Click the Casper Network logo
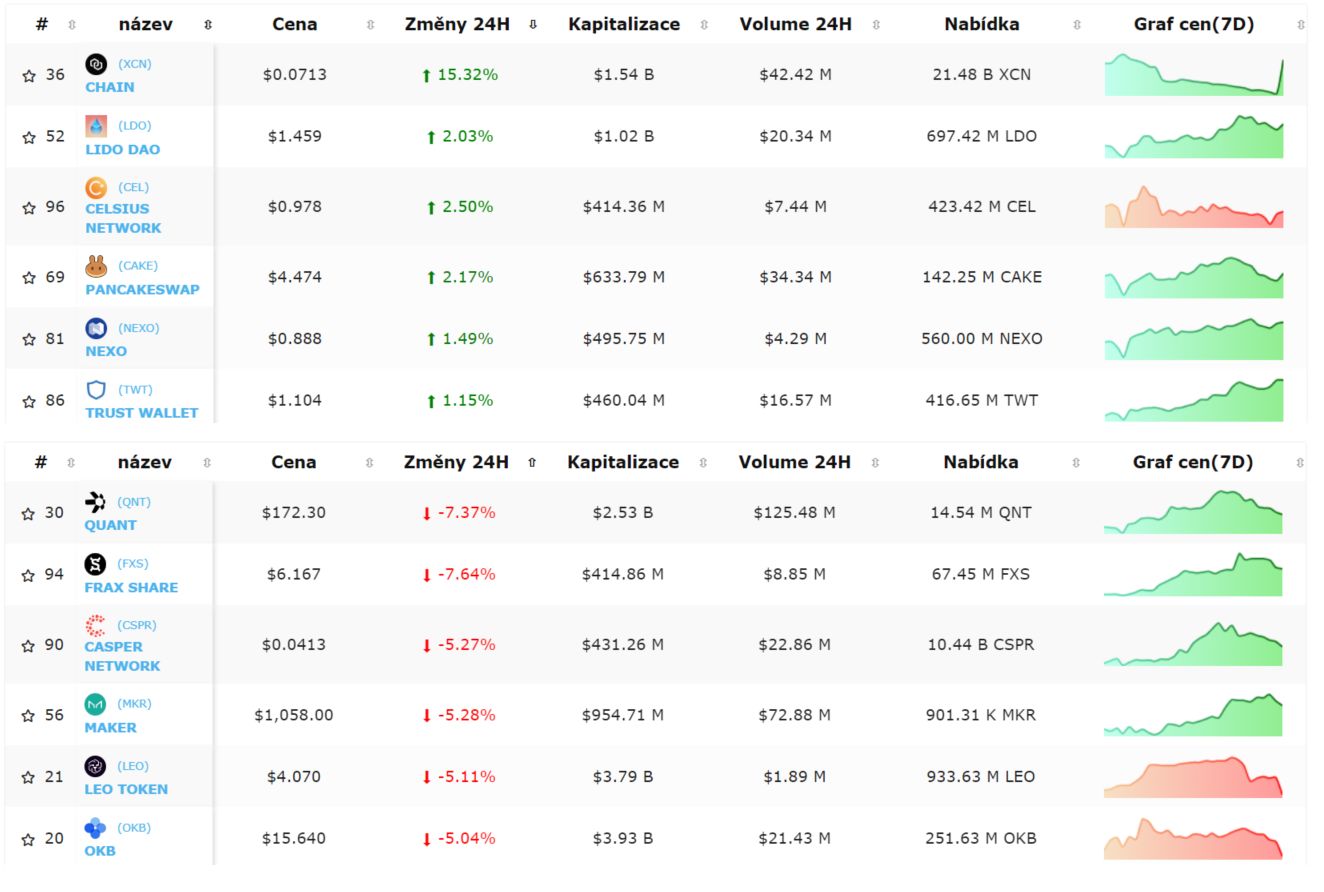Screen dimensions: 1324x892 coord(95,625)
